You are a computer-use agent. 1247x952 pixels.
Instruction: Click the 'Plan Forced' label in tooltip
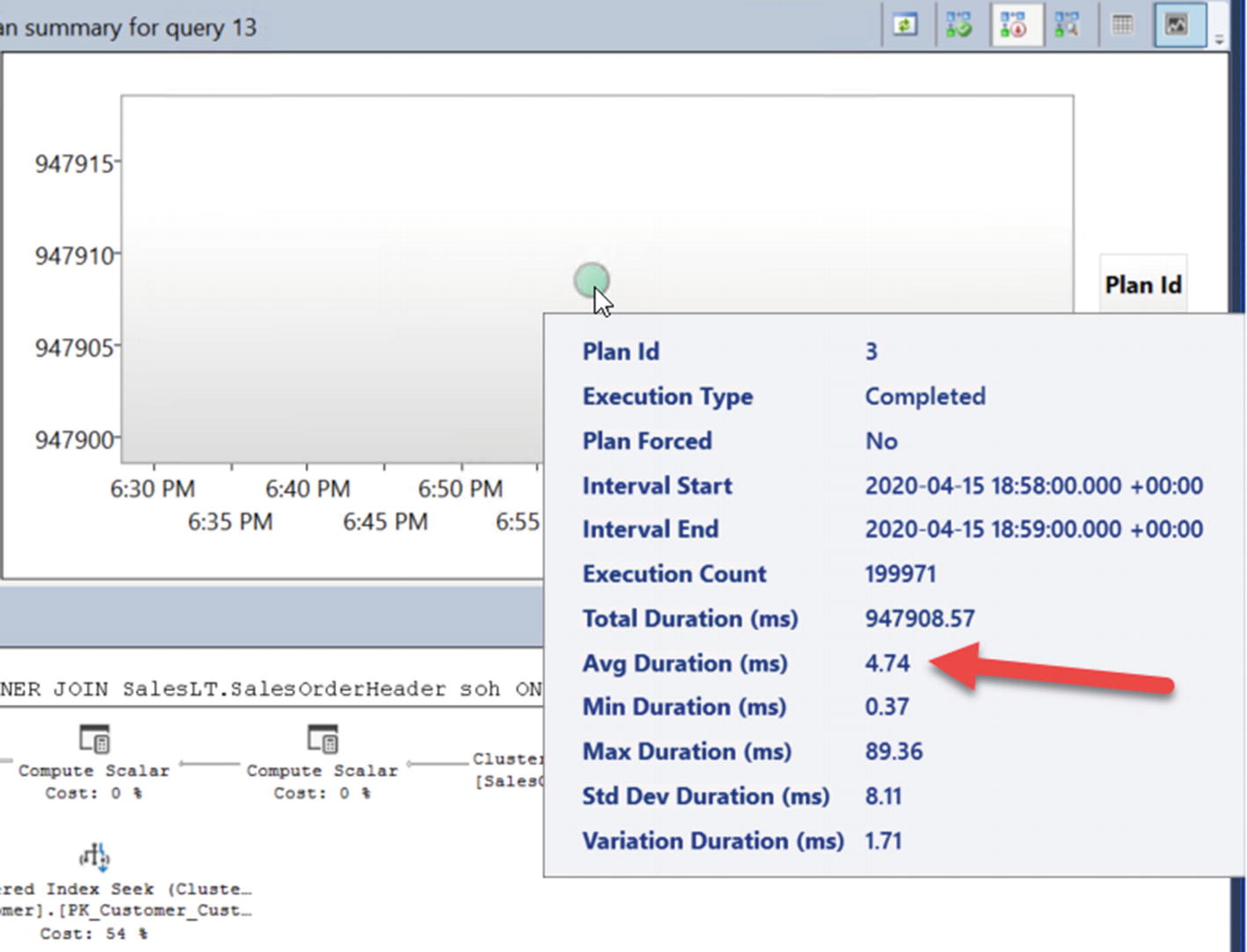[x=647, y=440]
